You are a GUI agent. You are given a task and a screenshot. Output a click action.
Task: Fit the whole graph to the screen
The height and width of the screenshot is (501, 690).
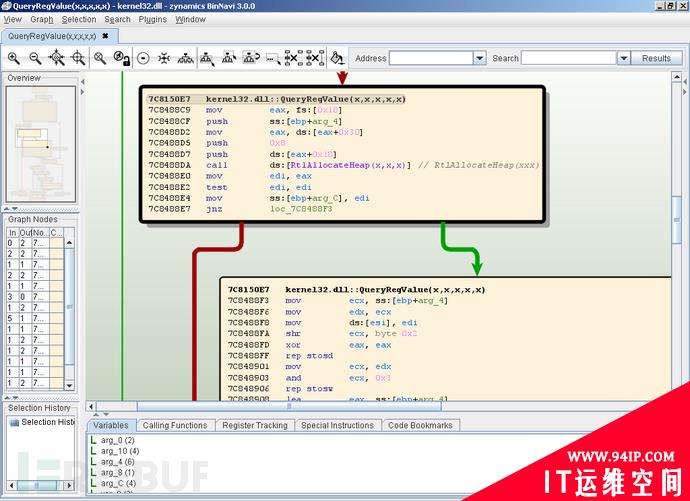click(x=57, y=58)
